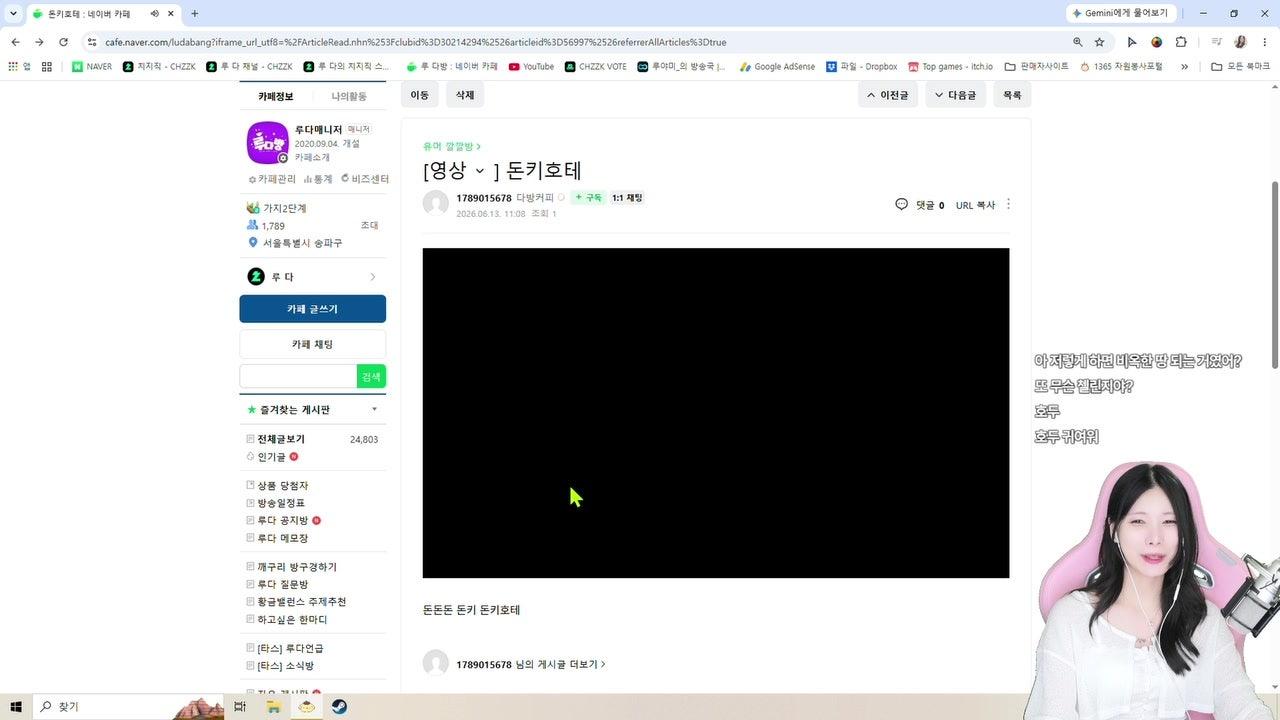
Task: Open the 판매자사이트 bookmark folder
Action: click(1036, 67)
